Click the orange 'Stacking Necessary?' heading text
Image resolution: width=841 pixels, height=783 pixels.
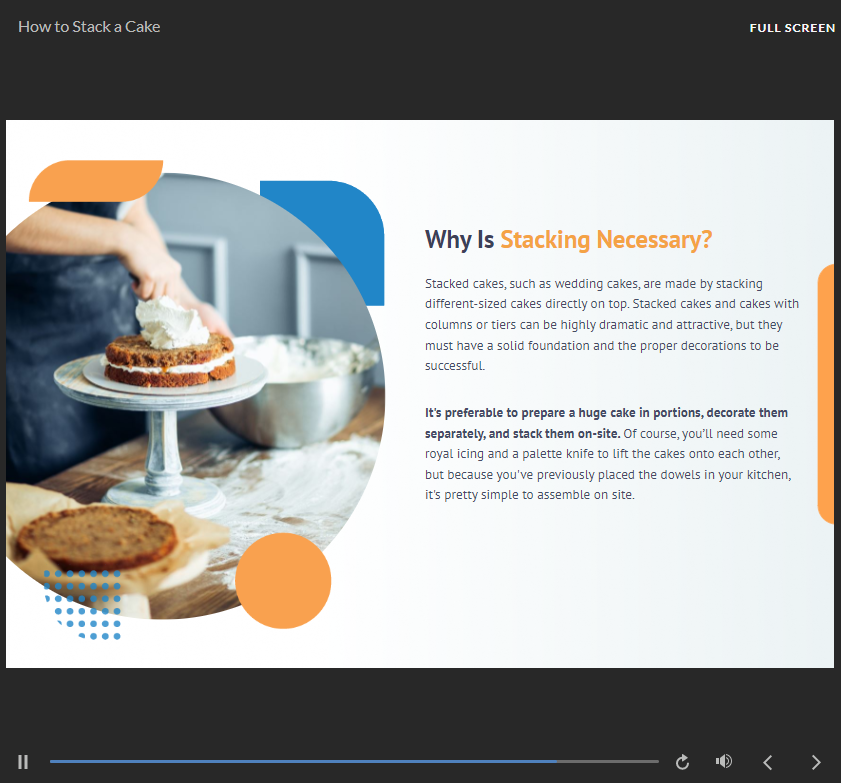click(x=606, y=240)
